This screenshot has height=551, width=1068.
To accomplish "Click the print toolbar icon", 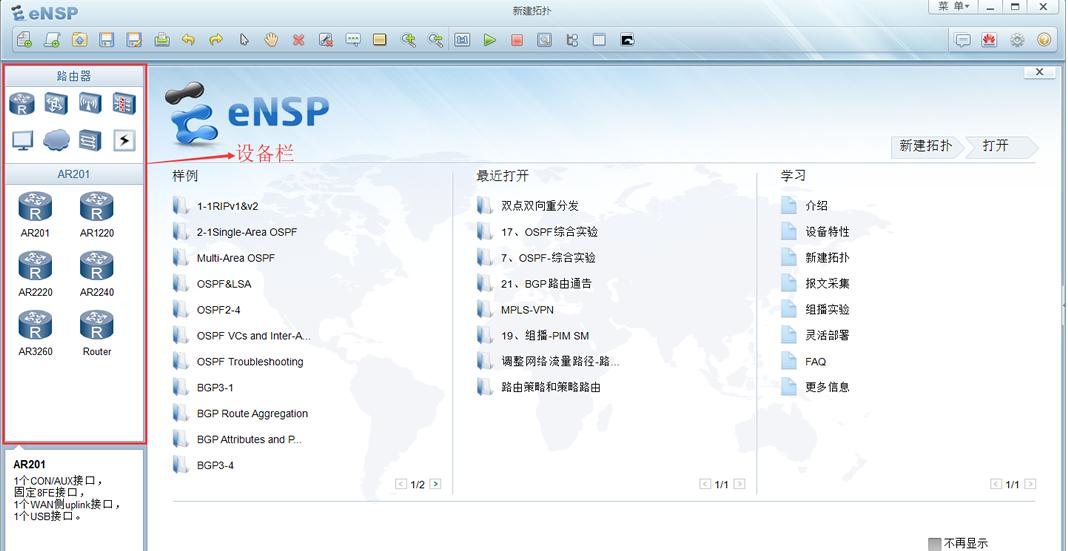I will pos(161,40).
